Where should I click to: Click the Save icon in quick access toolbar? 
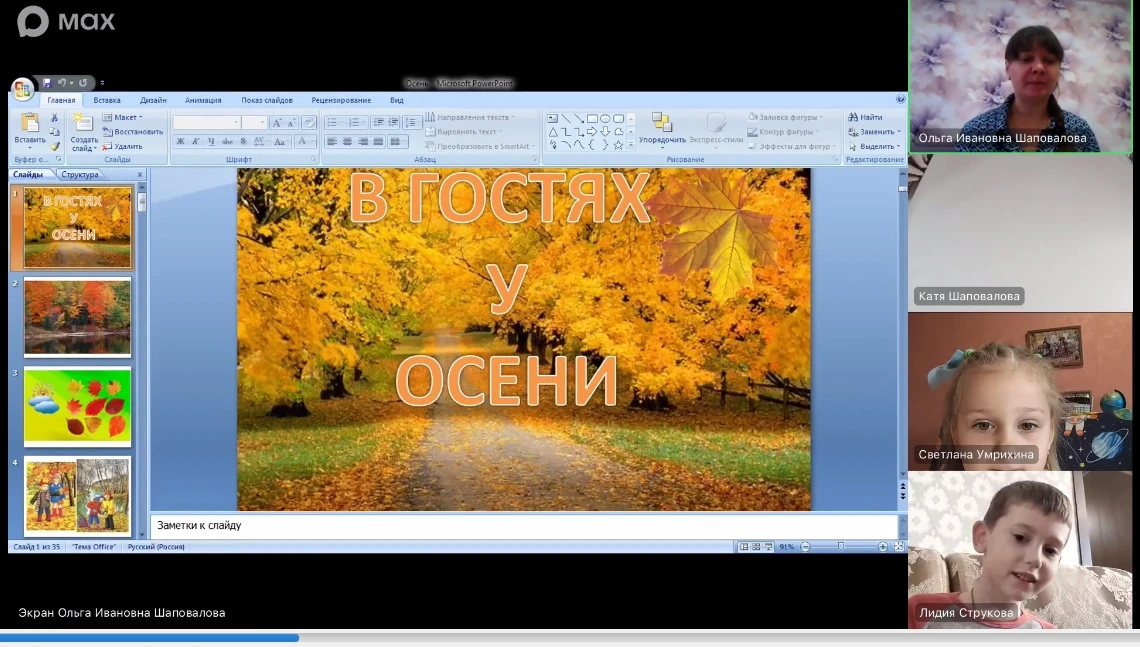point(47,83)
